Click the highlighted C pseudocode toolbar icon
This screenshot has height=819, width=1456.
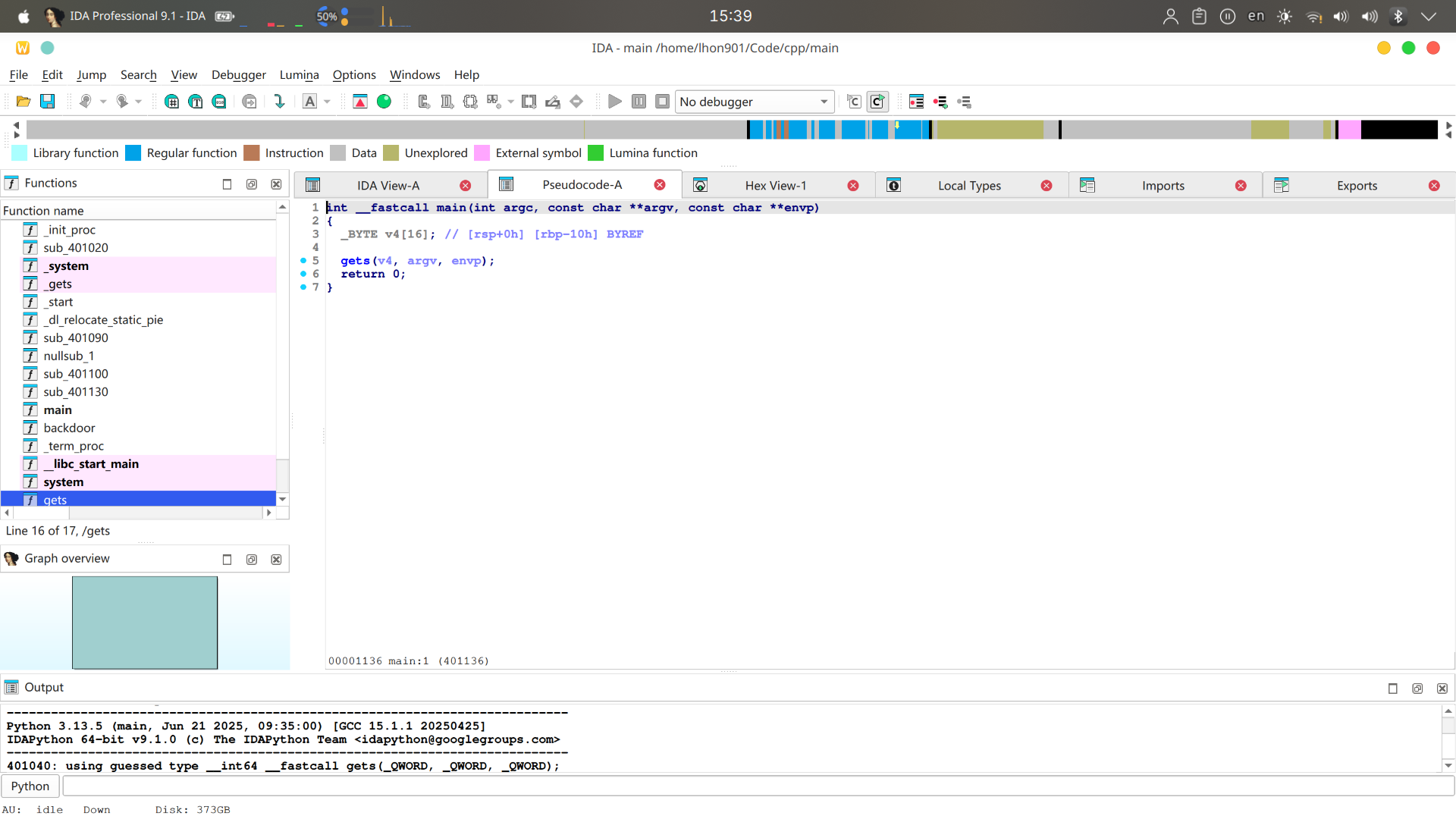tap(877, 102)
